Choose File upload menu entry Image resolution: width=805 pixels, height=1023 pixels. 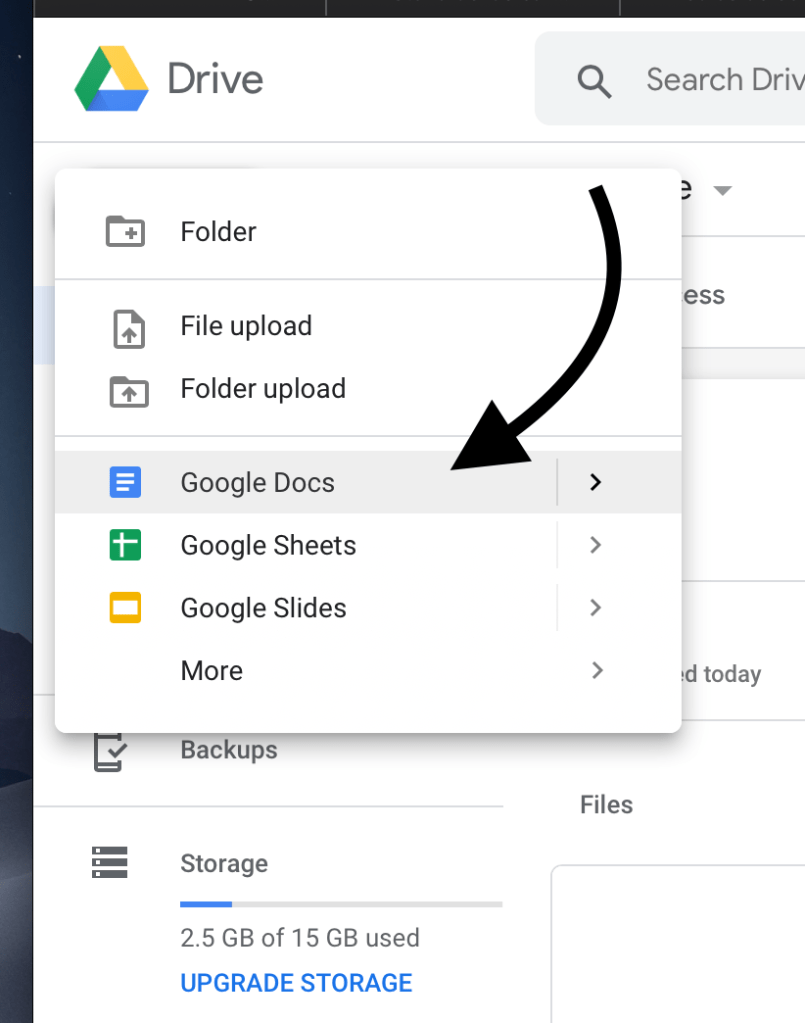click(246, 327)
